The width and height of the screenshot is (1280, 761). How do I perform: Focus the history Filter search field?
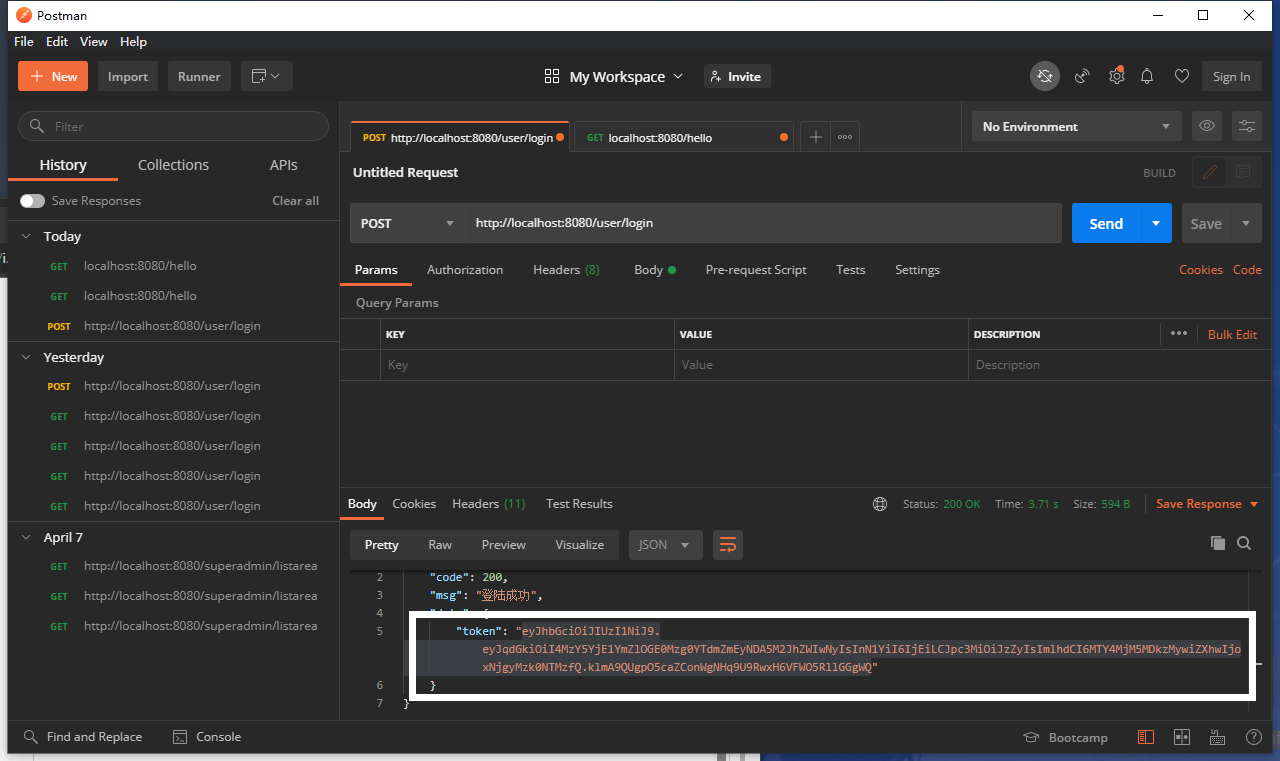(173, 126)
